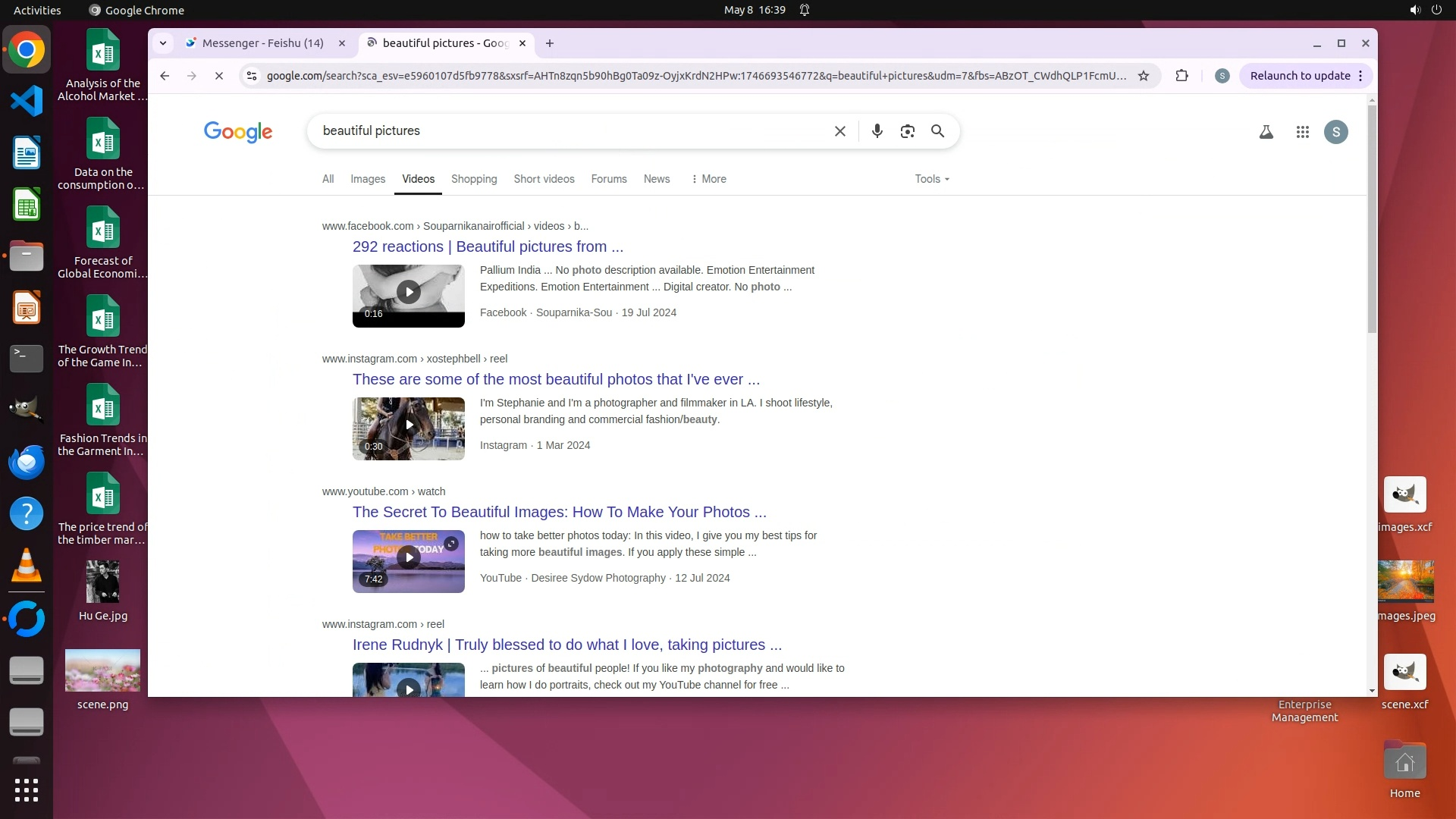
Task: Expand the Tools dropdown
Action: click(x=931, y=179)
